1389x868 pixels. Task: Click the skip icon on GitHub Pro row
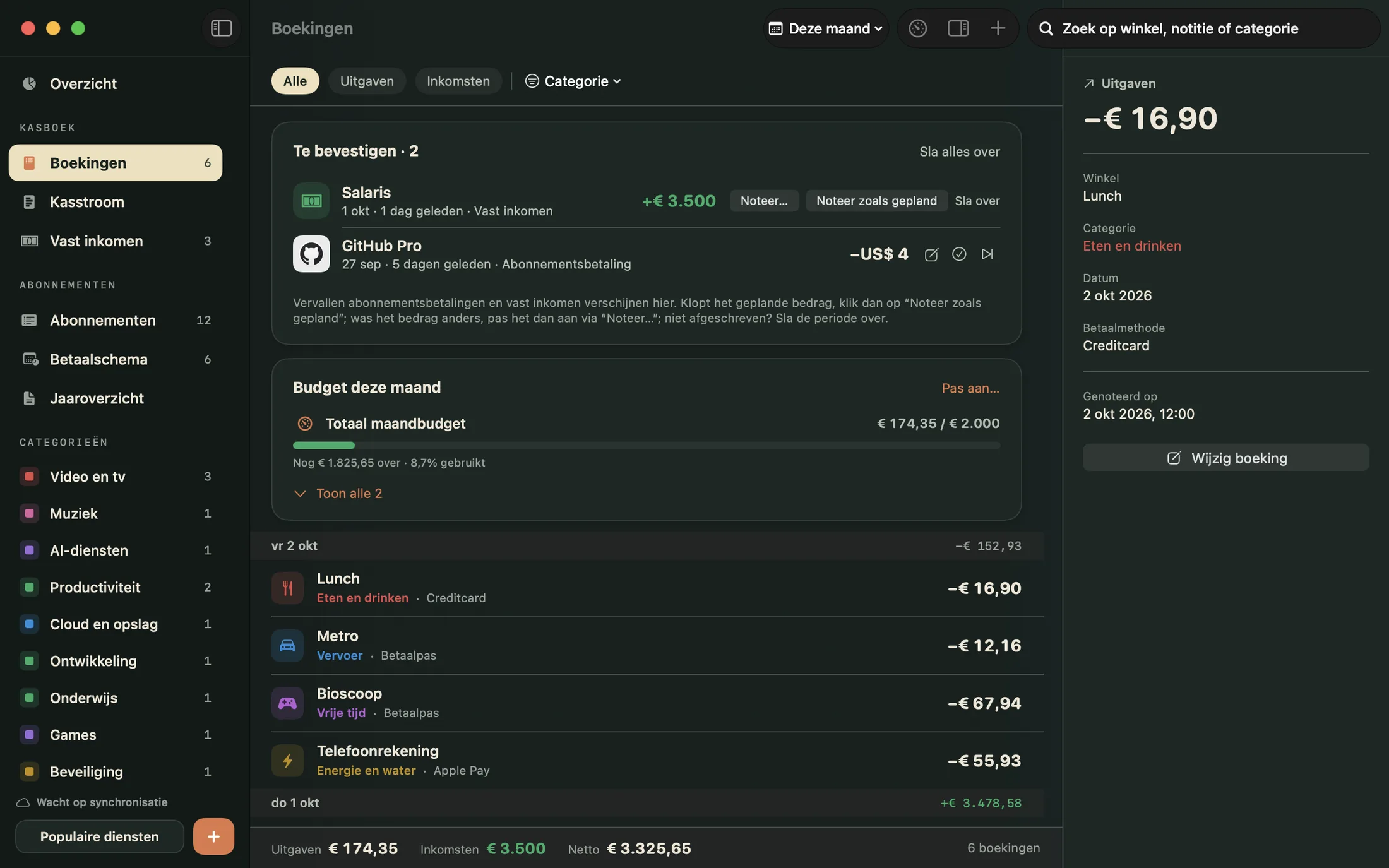(x=987, y=254)
